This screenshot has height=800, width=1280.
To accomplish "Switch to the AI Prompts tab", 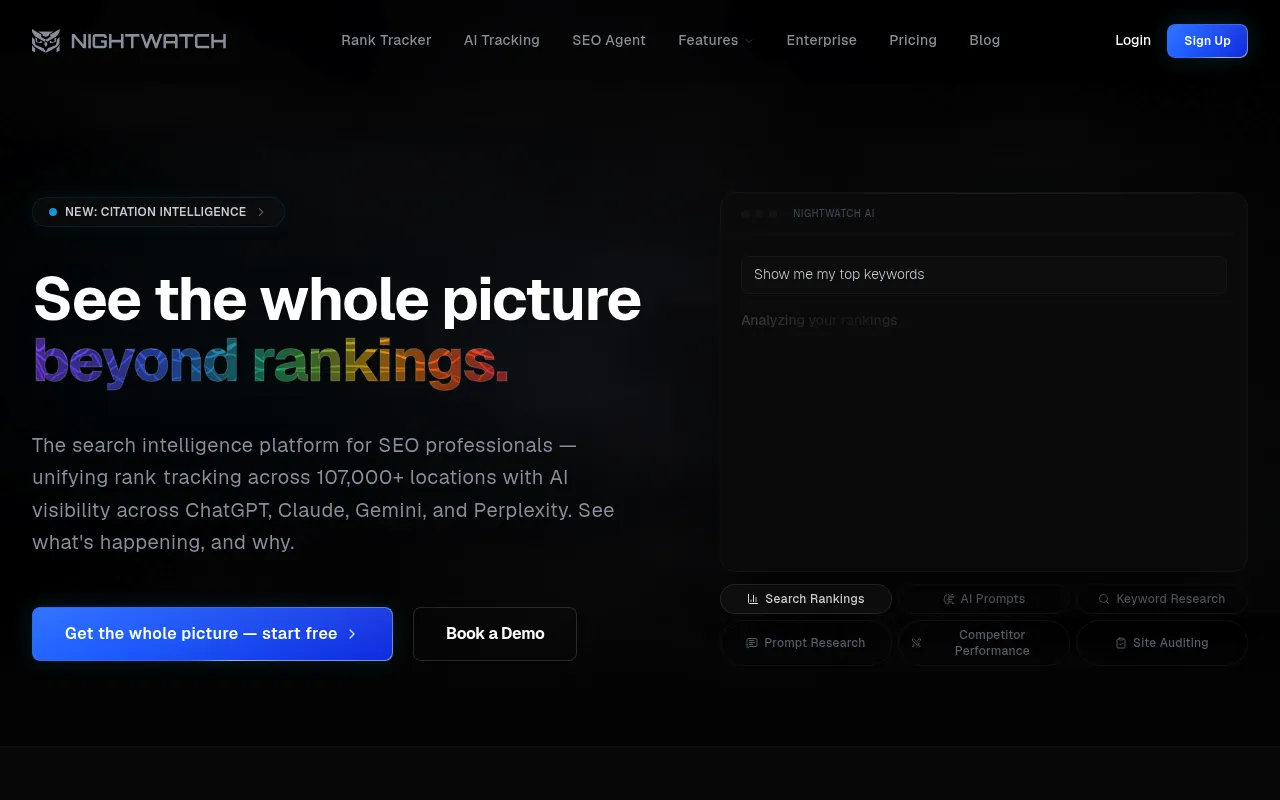I will [x=984, y=599].
